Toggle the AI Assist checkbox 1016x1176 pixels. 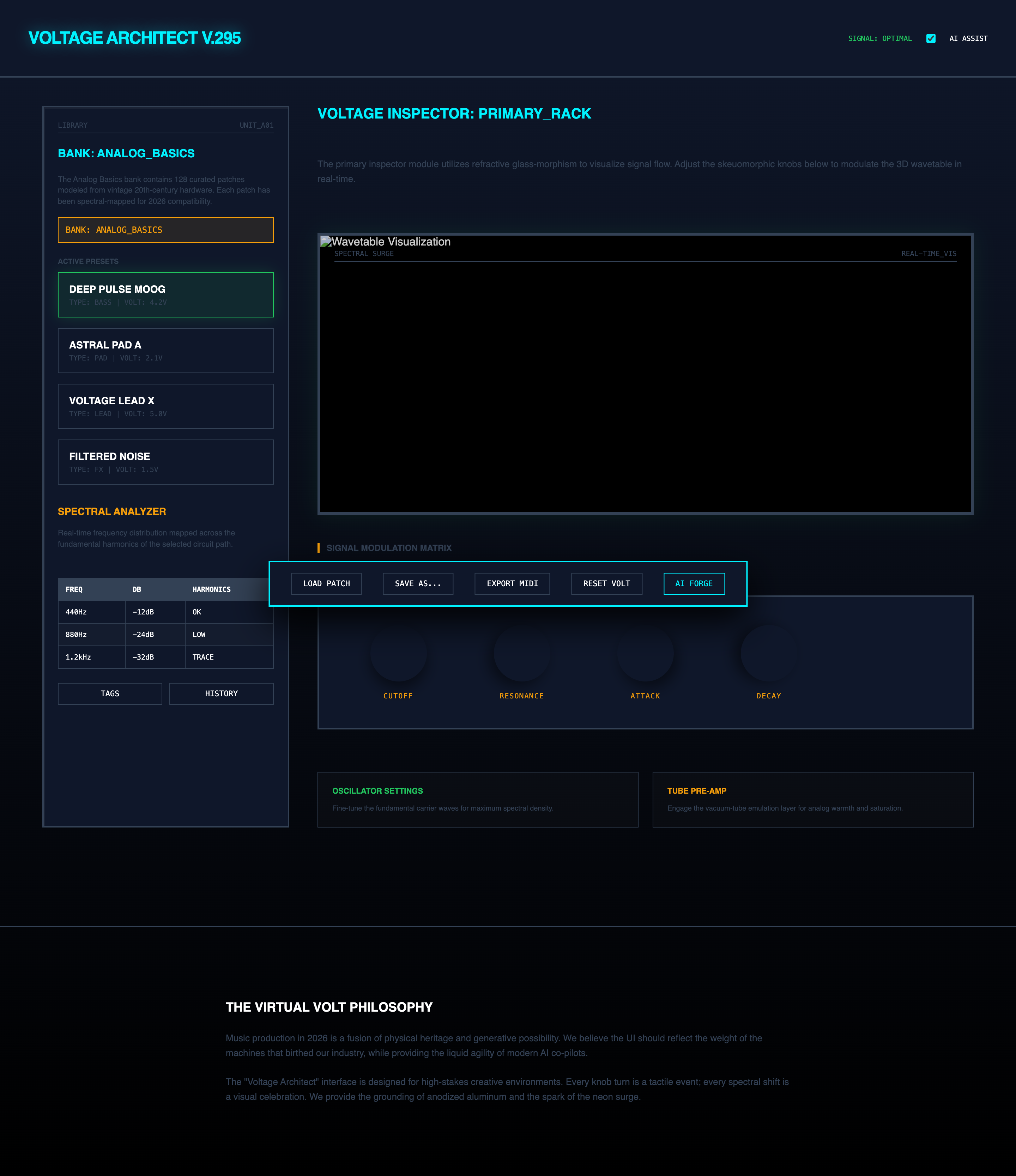(930, 38)
